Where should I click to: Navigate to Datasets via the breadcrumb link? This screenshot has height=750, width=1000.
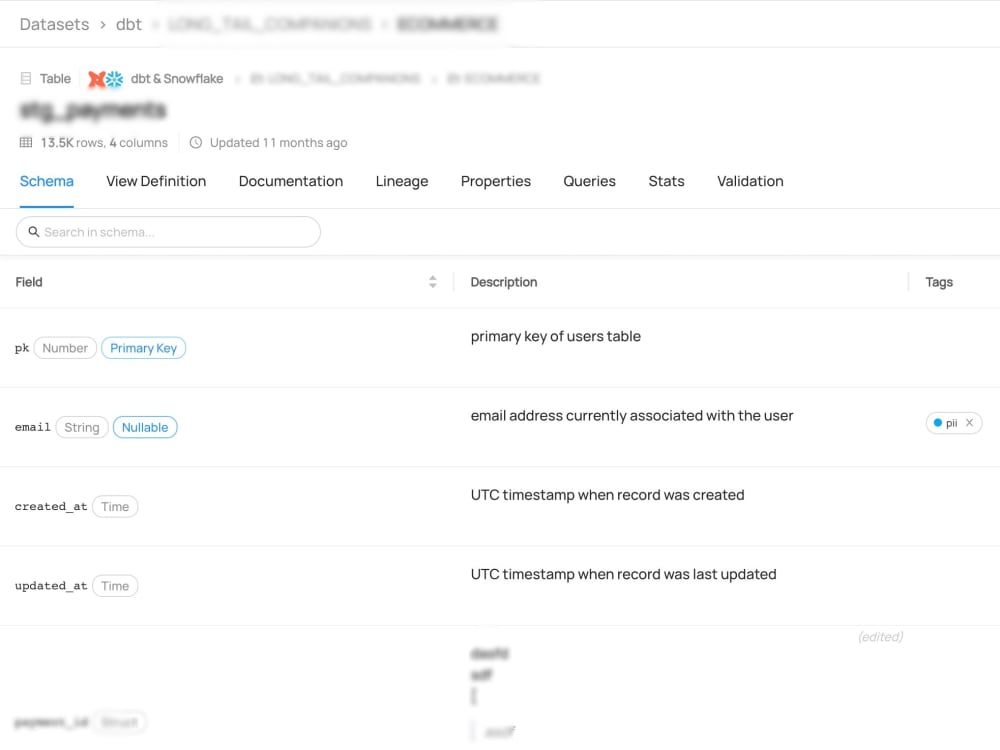click(54, 24)
